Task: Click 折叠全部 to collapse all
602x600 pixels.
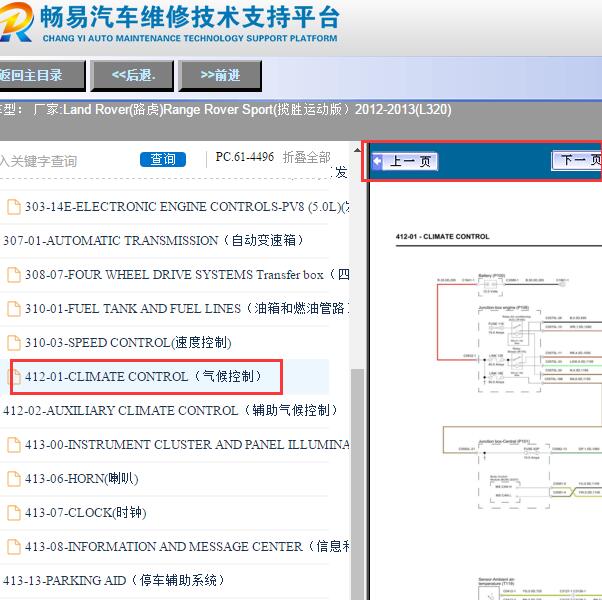Action: click(x=306, y=157)
